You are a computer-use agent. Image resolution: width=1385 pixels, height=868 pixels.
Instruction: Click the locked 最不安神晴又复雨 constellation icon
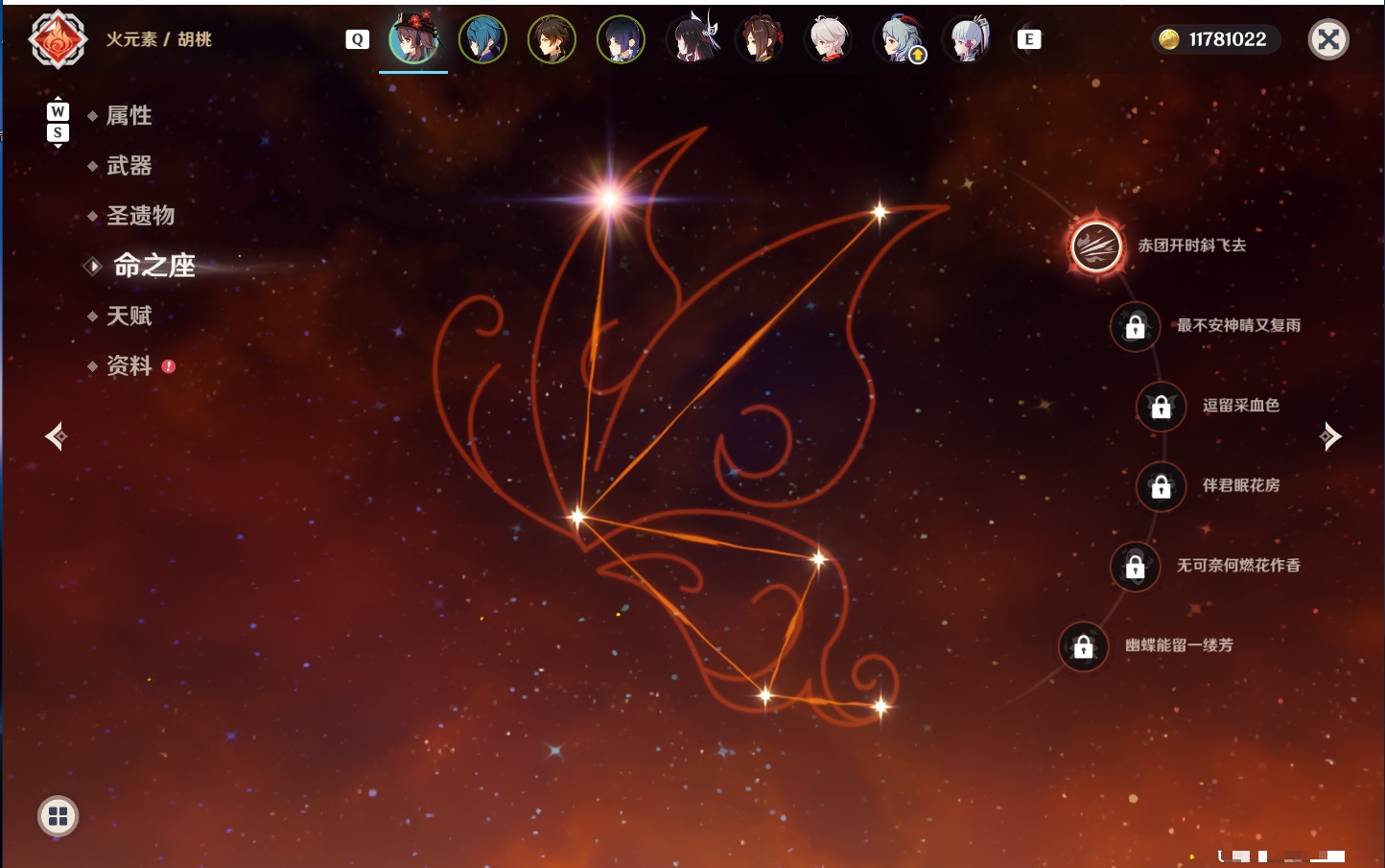coord(1135,326)
